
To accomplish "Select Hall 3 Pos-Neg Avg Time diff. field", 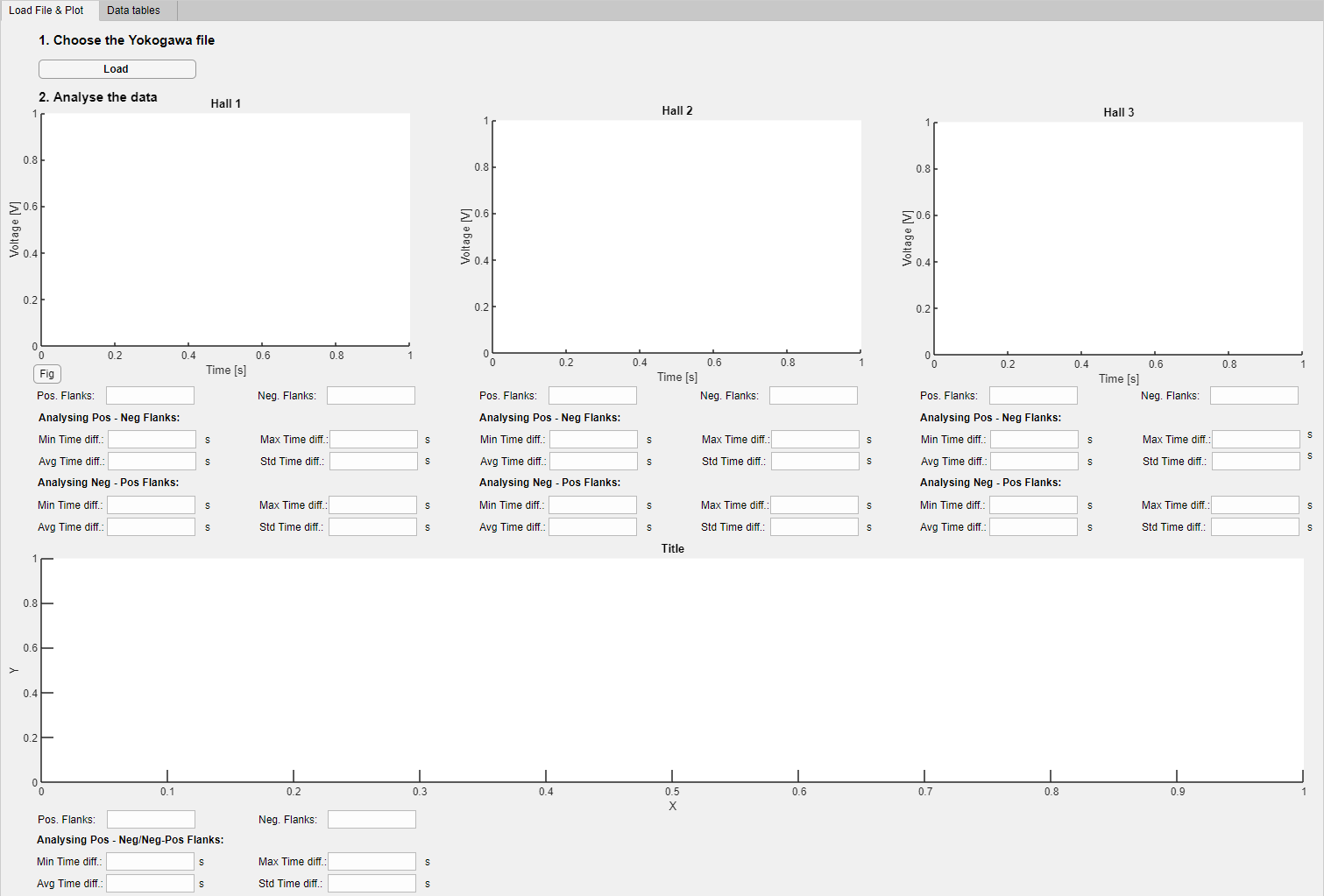I will tap(1034, 462).
